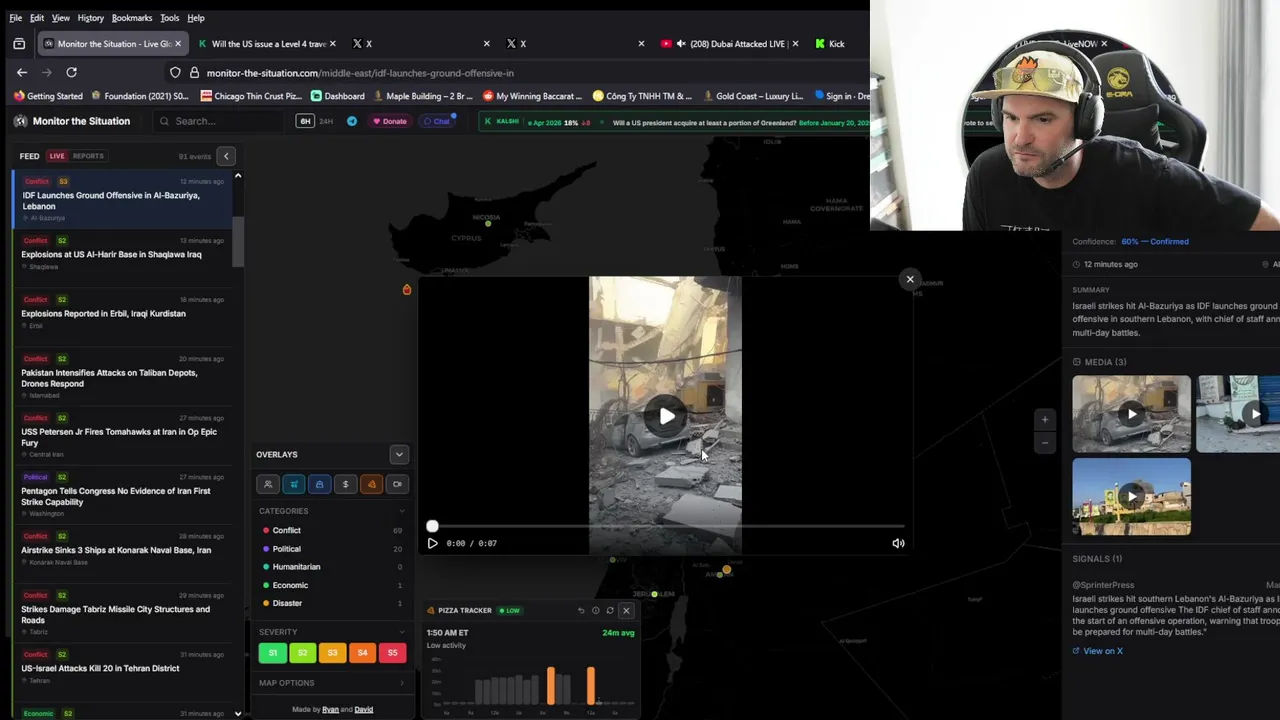Select the 6H time range
Screen dimensions: 1280x720
[x=305, y=121]
